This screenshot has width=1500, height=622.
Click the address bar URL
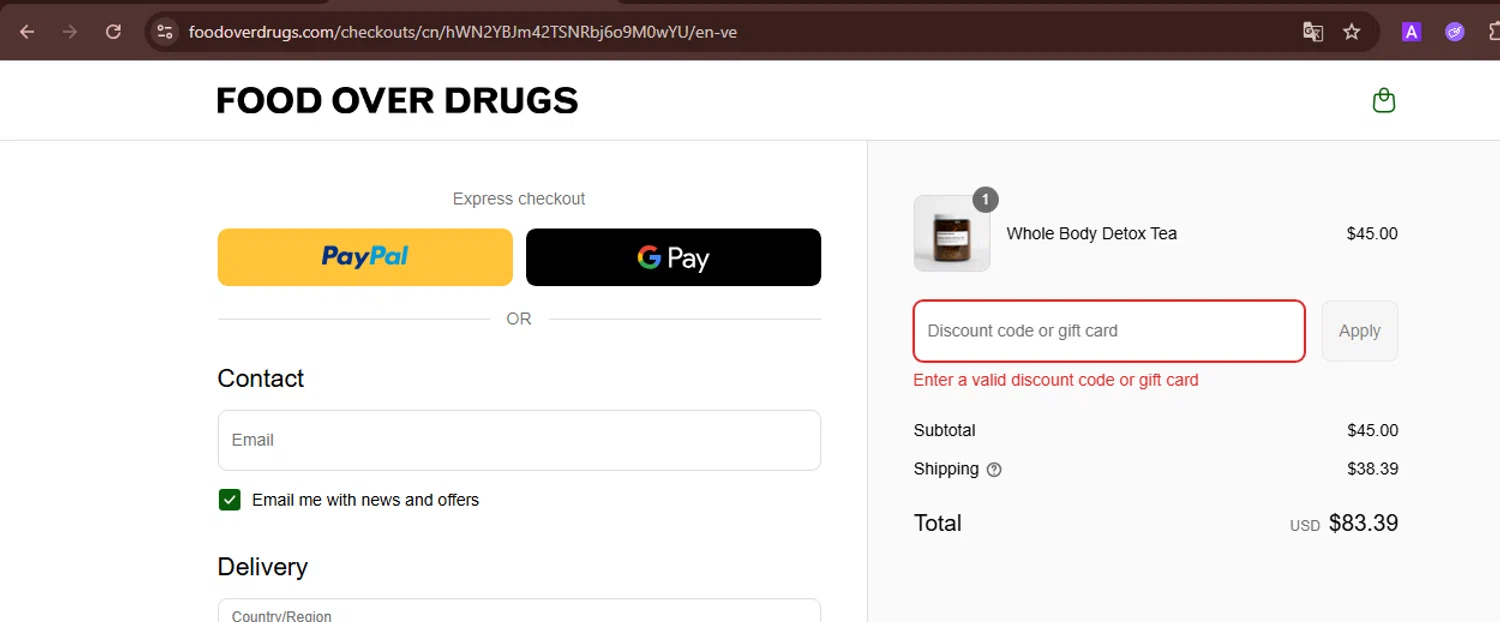point(463,32)
